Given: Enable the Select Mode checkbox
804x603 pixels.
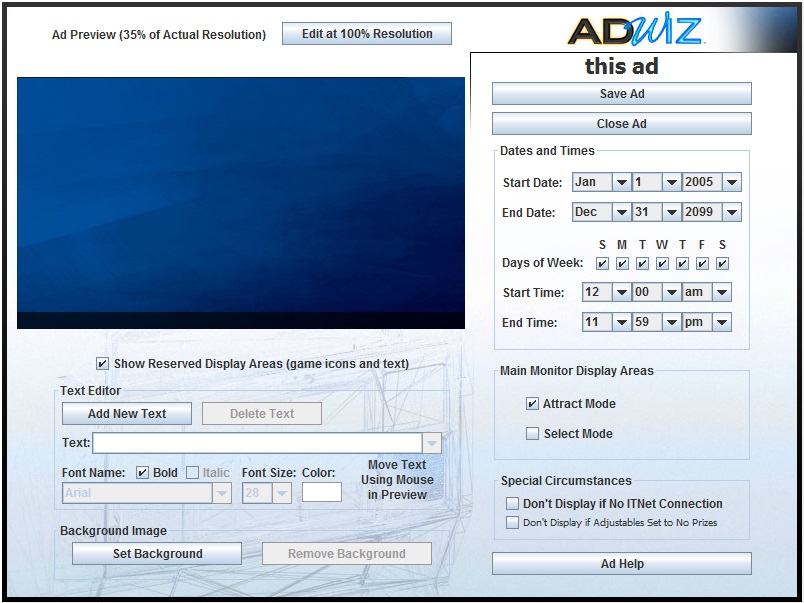Looking at the screenshot, I should [x=532, y=434].
